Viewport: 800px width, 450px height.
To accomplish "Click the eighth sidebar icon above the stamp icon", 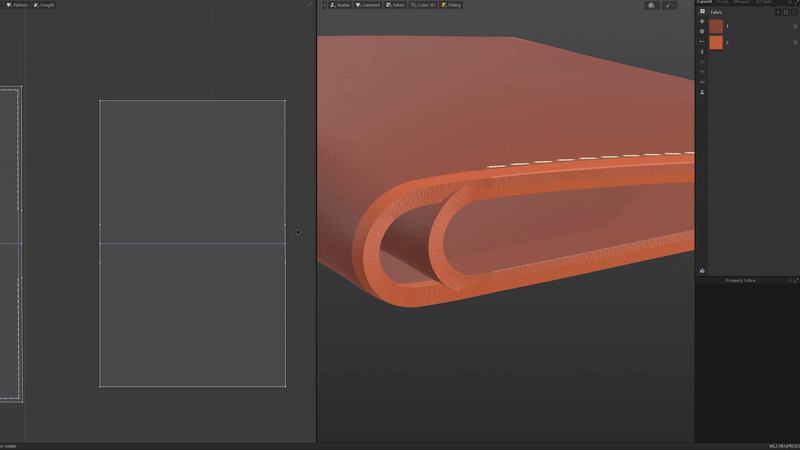I will (x=702, y=82).
